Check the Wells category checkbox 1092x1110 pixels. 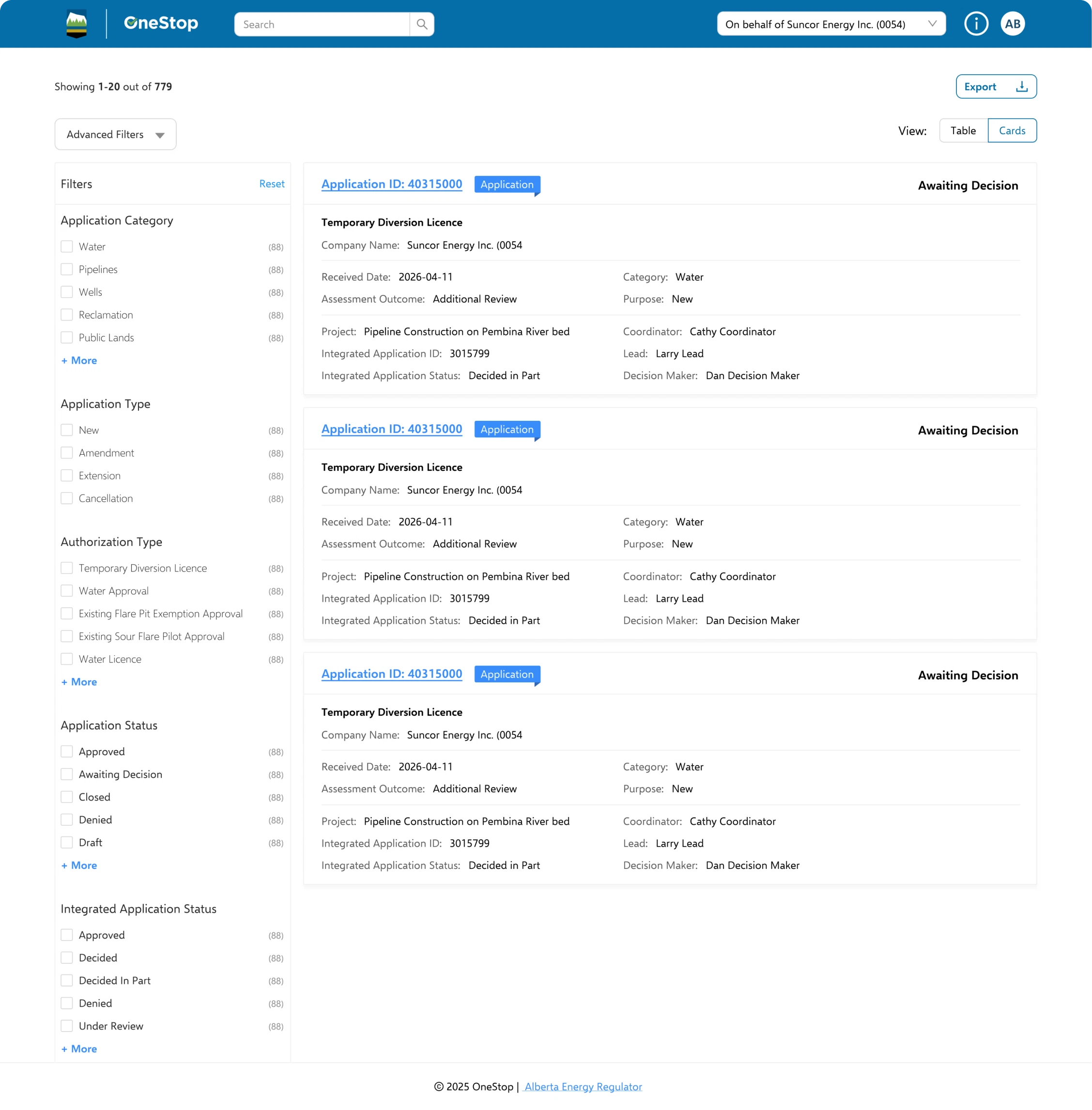67,293
